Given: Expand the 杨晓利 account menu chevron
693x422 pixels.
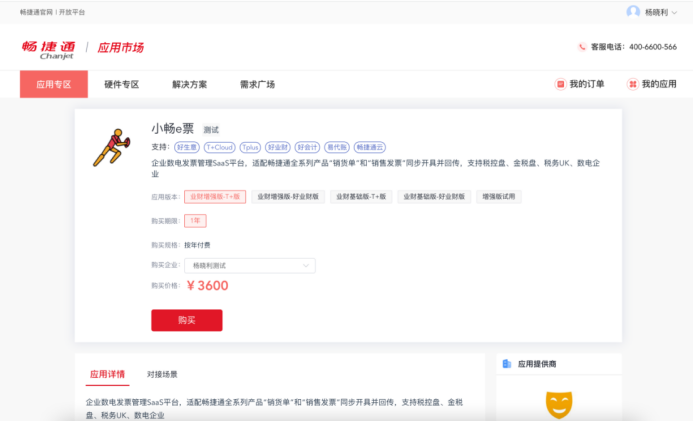Looking at the screenshot, I should coord(674,13).
